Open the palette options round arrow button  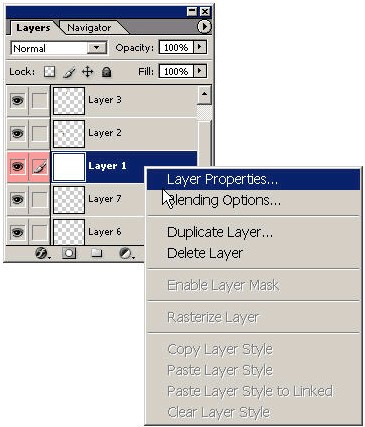pyautogui.click(x=204, y=27)
